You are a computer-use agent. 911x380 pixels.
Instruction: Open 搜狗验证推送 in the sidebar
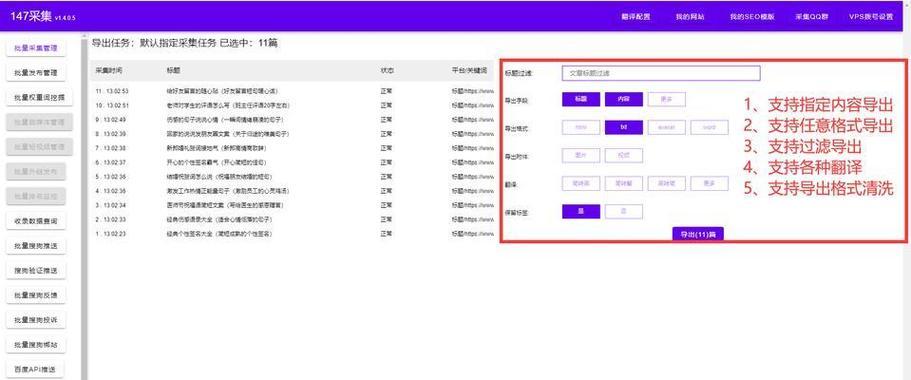pos(36,270)
